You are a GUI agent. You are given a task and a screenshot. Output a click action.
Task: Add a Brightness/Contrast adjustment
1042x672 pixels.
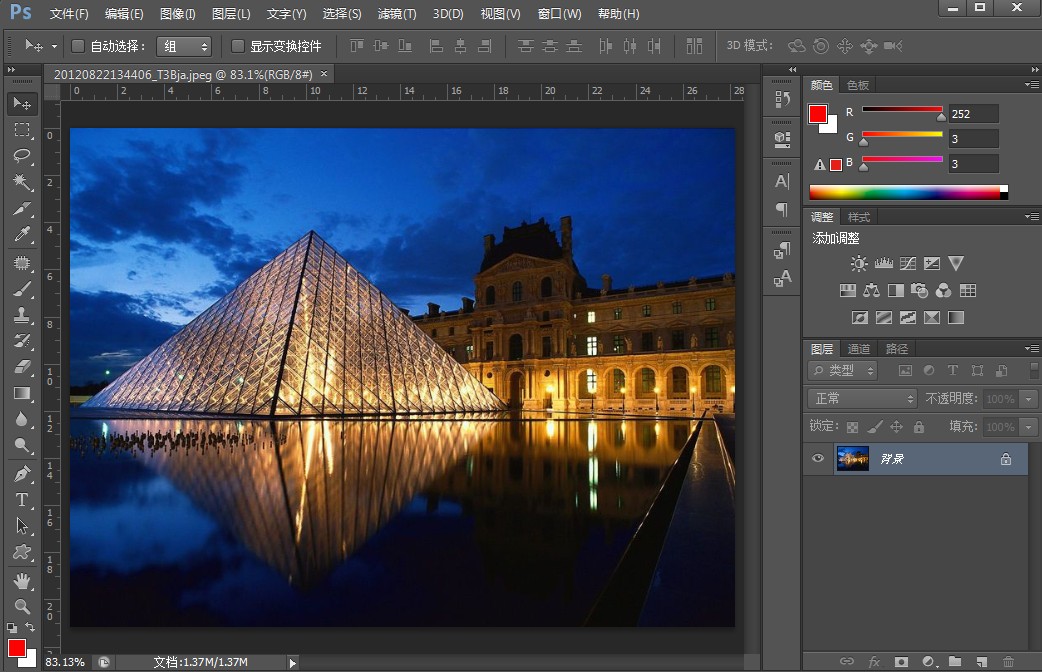[x=859, y=263]
